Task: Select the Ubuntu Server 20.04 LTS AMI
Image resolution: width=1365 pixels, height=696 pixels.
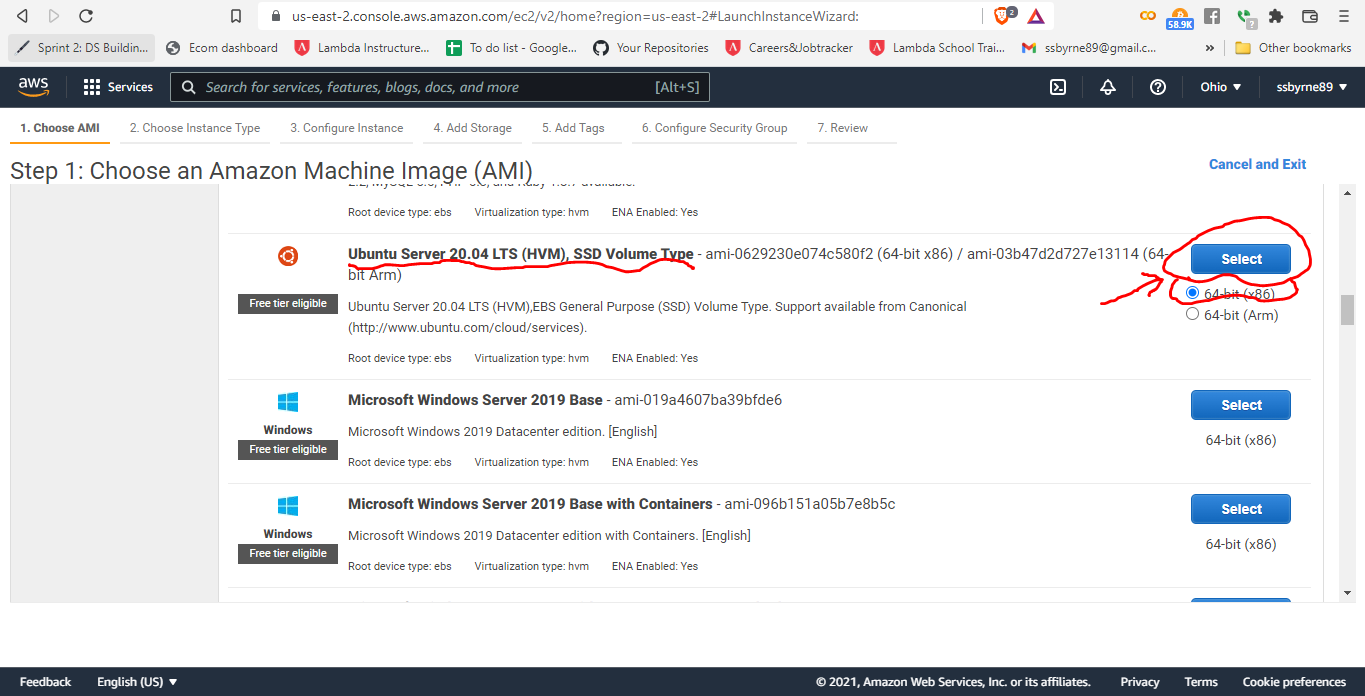Action: coord(1241,259)
